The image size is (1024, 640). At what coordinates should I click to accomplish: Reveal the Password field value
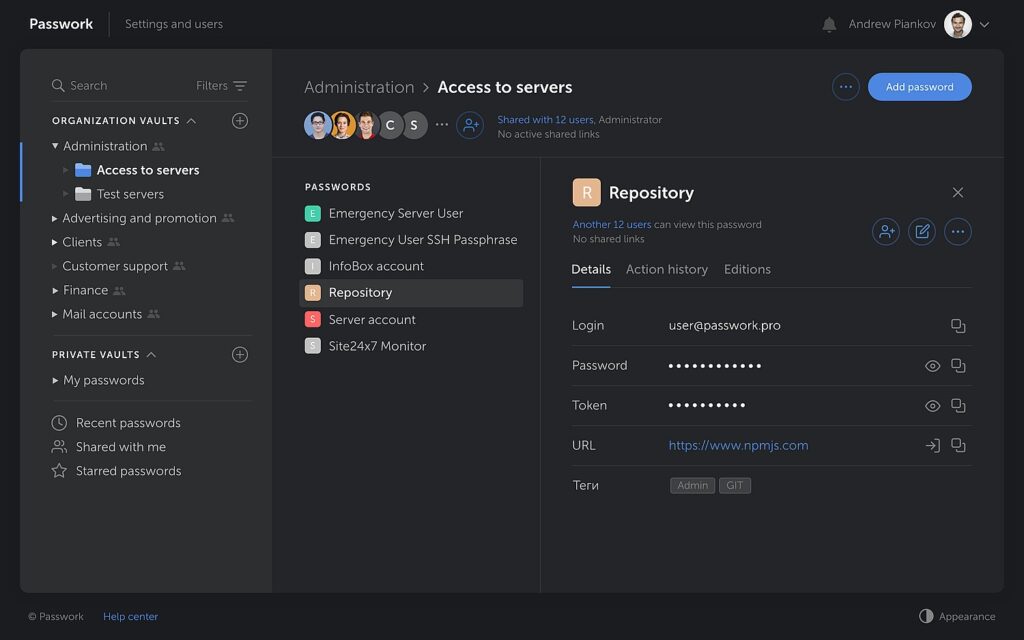coord(932,366)
